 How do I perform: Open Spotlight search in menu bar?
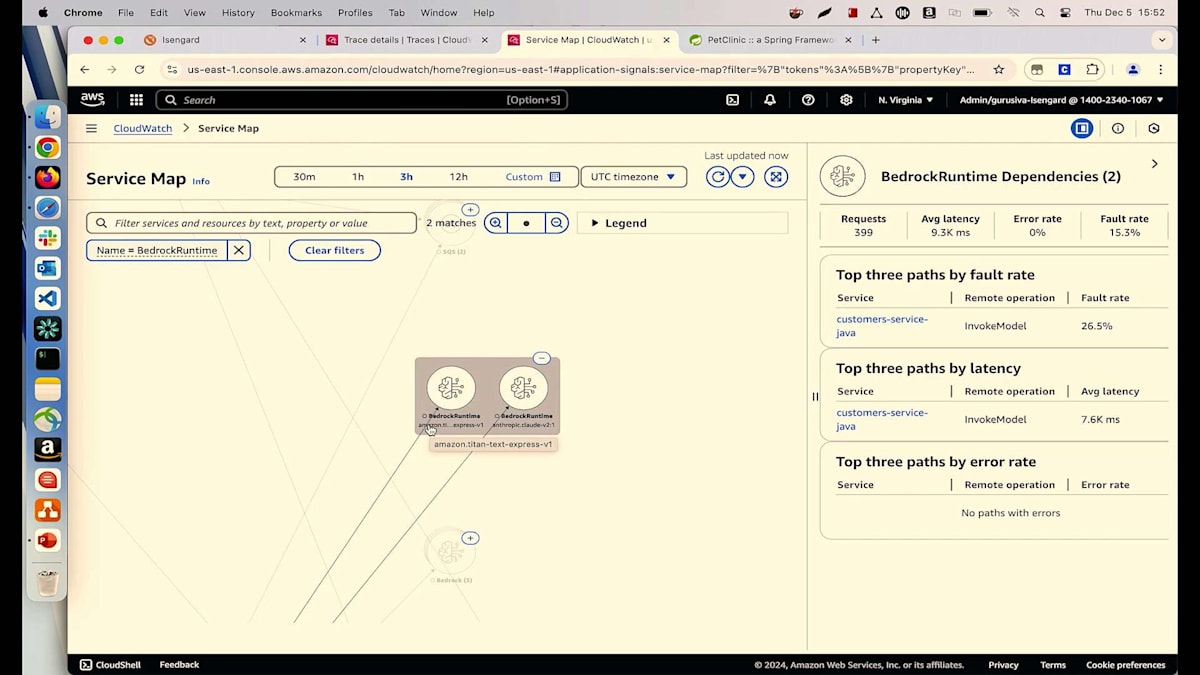coord(1040,13)
